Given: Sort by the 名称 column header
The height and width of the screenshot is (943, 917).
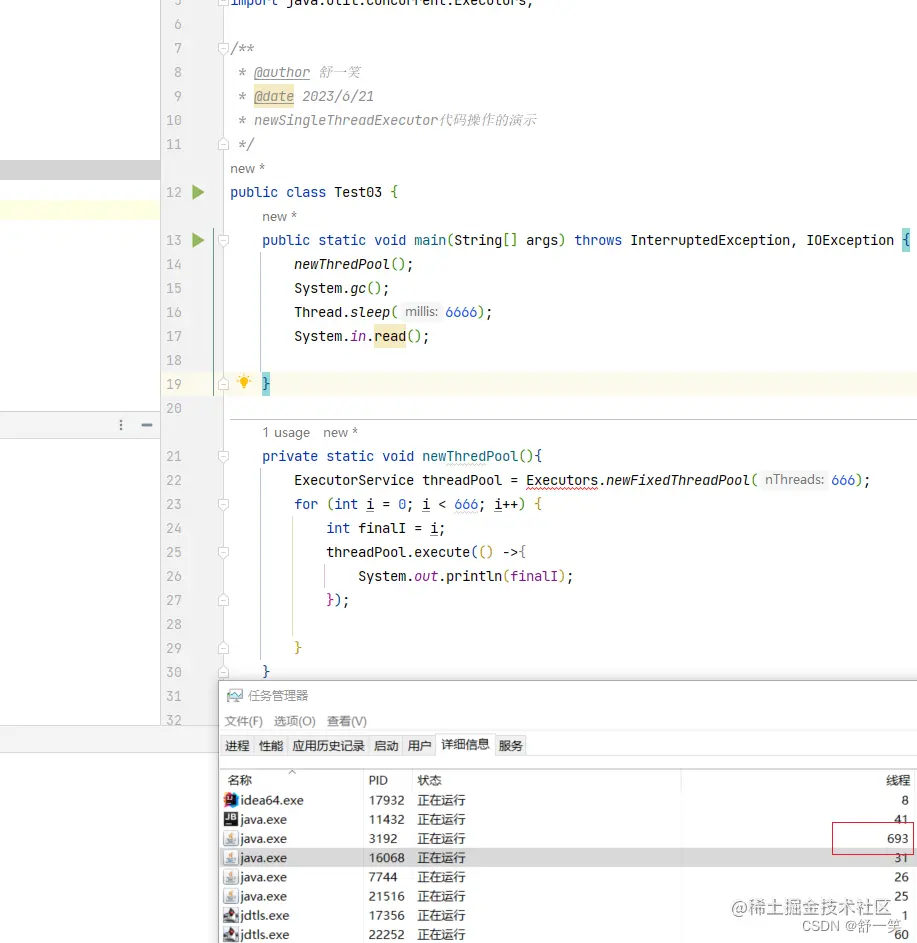Looking at the screenshot, I should [292, 780].
